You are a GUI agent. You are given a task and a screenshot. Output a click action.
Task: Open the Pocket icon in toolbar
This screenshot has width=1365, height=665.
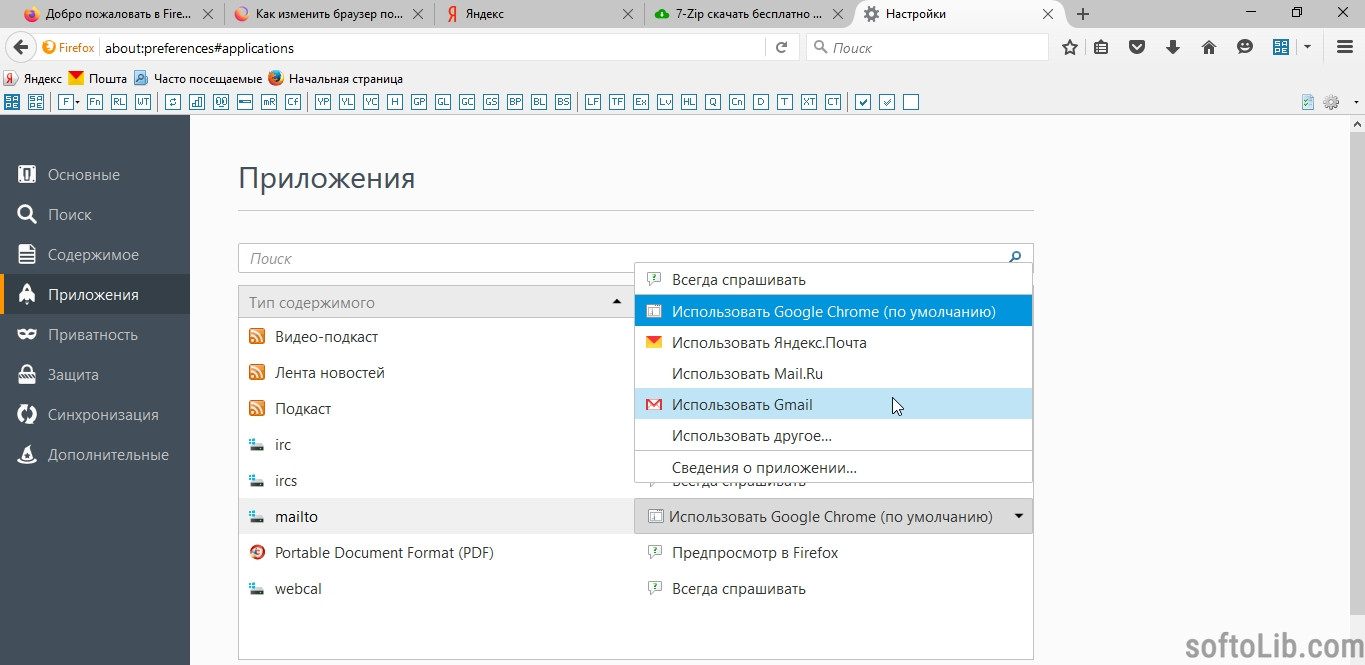tap(1137, 47)
